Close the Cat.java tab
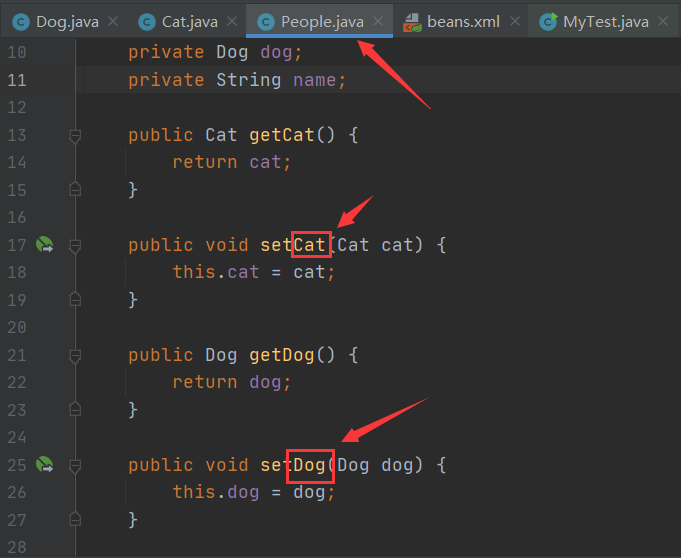The width and height of the screenshot is (681, 558). [232, 21]
